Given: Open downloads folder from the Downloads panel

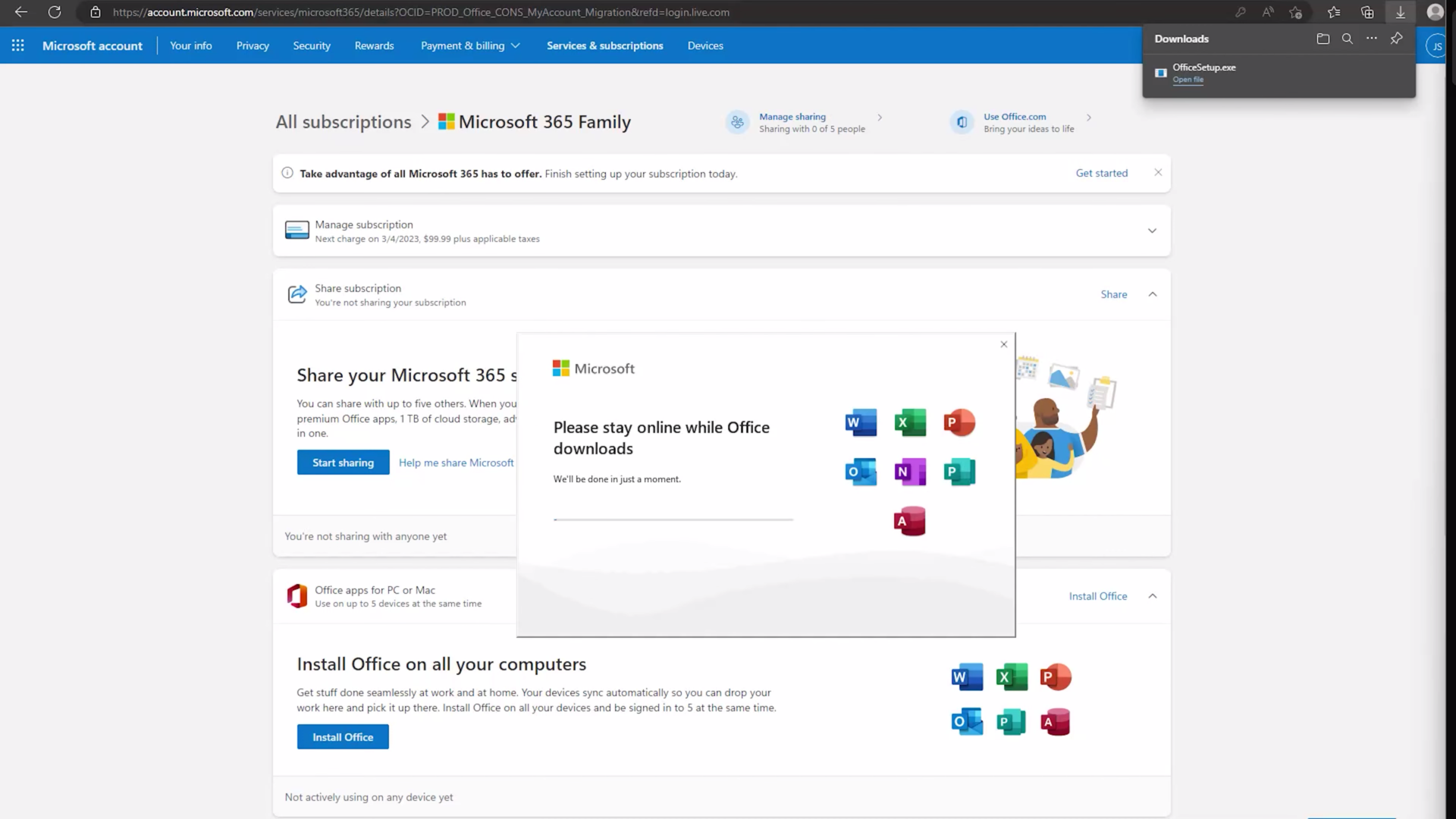Looking at the screenshot, I should click(x=1323, y=38).
